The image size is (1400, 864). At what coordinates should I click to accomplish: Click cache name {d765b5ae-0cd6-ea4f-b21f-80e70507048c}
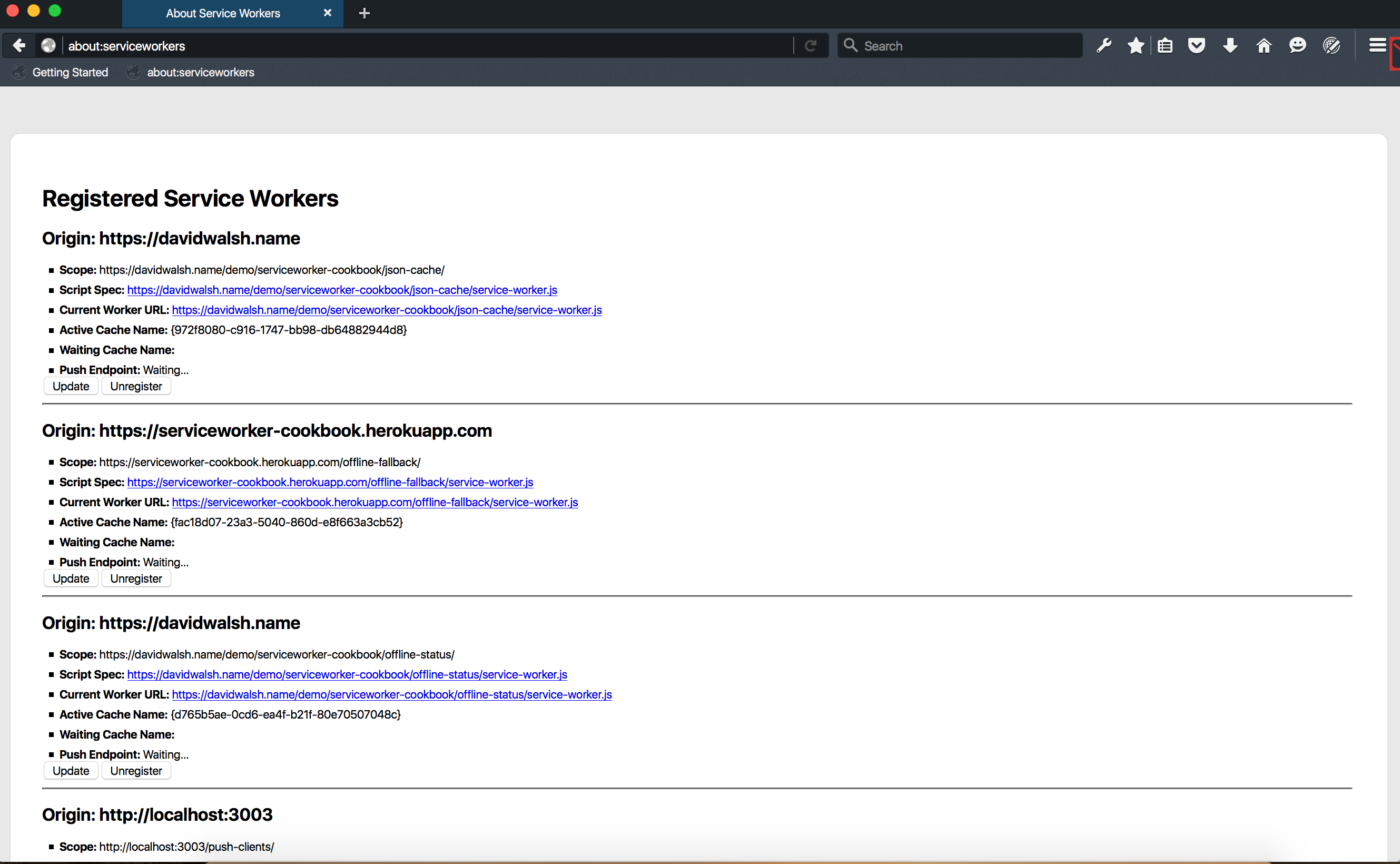point(285,714)
